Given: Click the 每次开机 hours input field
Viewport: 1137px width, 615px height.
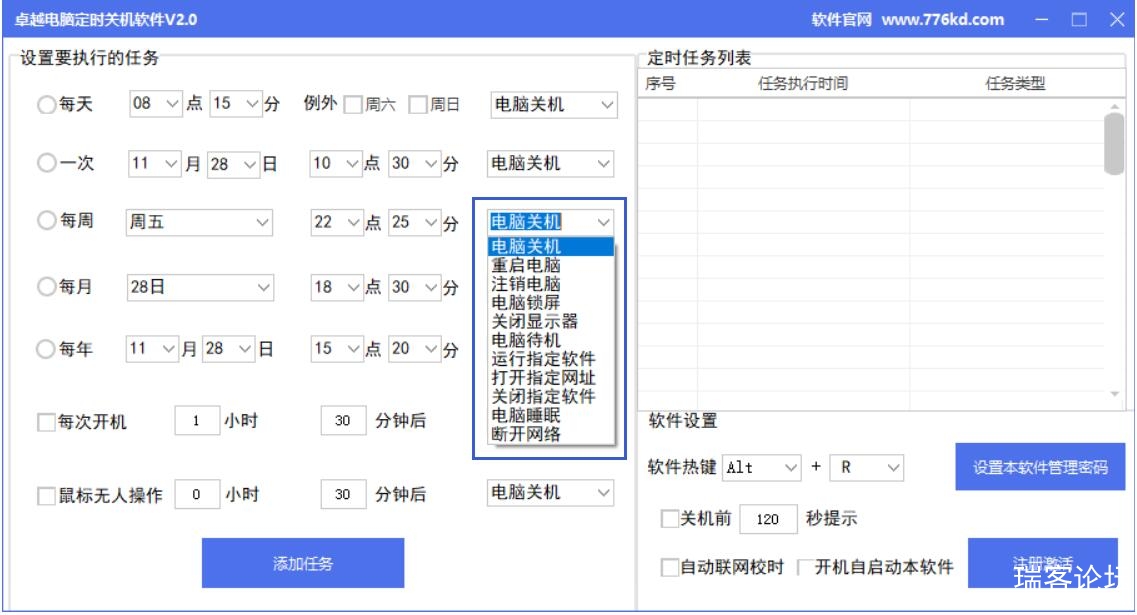Looking at the screenshot, I should (197, 421).
